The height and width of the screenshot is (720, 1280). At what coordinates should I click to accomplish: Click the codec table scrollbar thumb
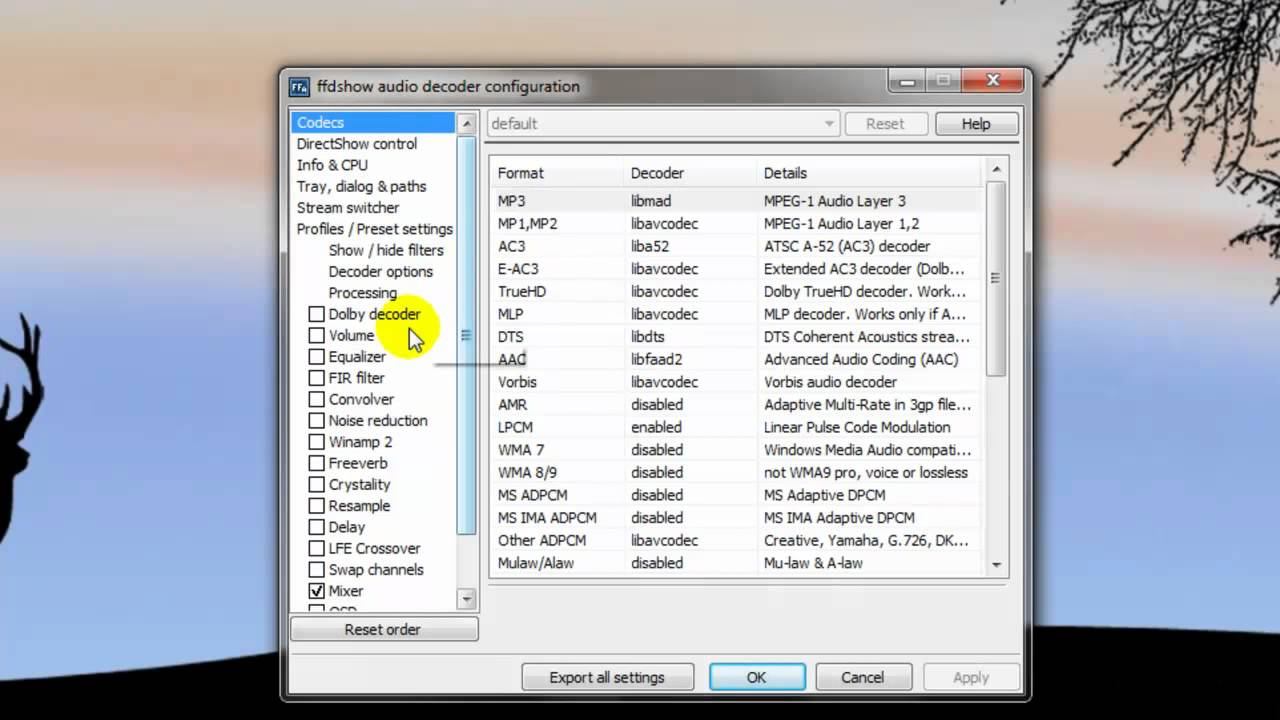click(x=996, y=278)
